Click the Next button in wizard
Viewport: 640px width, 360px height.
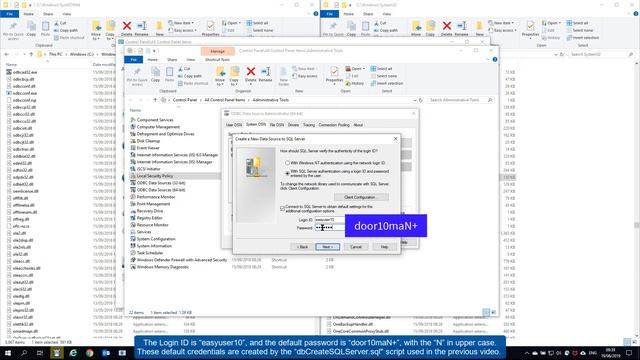(x=327, y=247)
